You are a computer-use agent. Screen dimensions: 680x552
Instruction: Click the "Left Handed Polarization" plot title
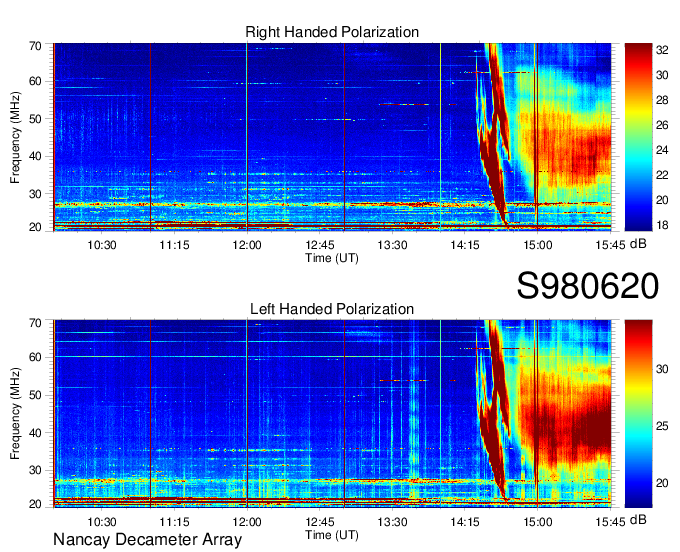pyautogui.click(x=332, y=309)
